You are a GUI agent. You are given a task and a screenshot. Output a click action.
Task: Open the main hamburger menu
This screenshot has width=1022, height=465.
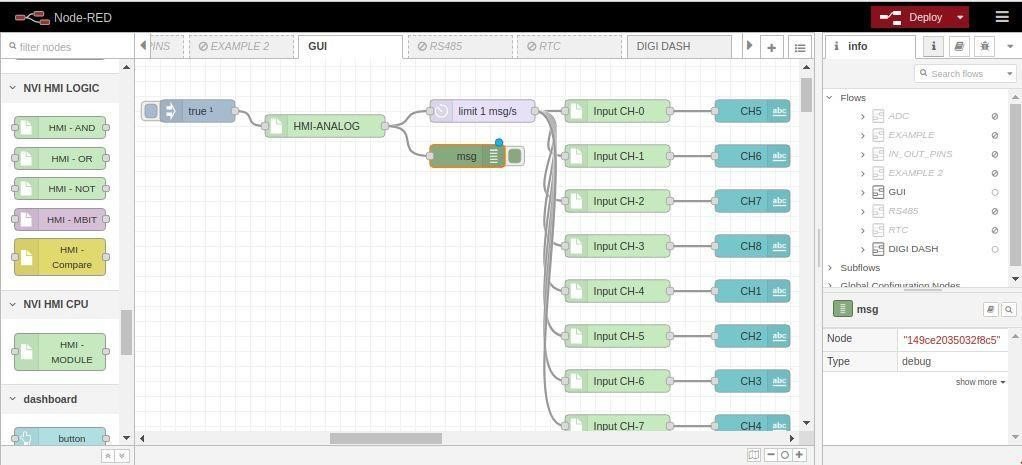tap(1001, 17)
